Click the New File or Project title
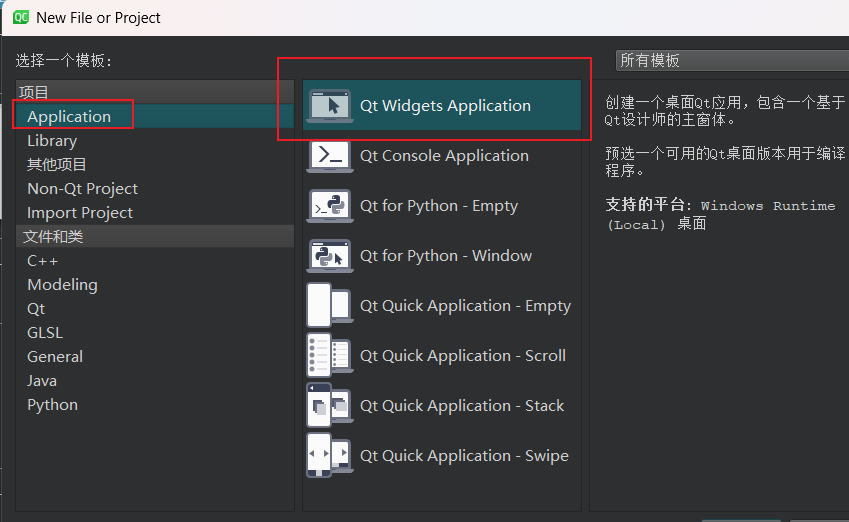849x522 pixels. point(99,18)
